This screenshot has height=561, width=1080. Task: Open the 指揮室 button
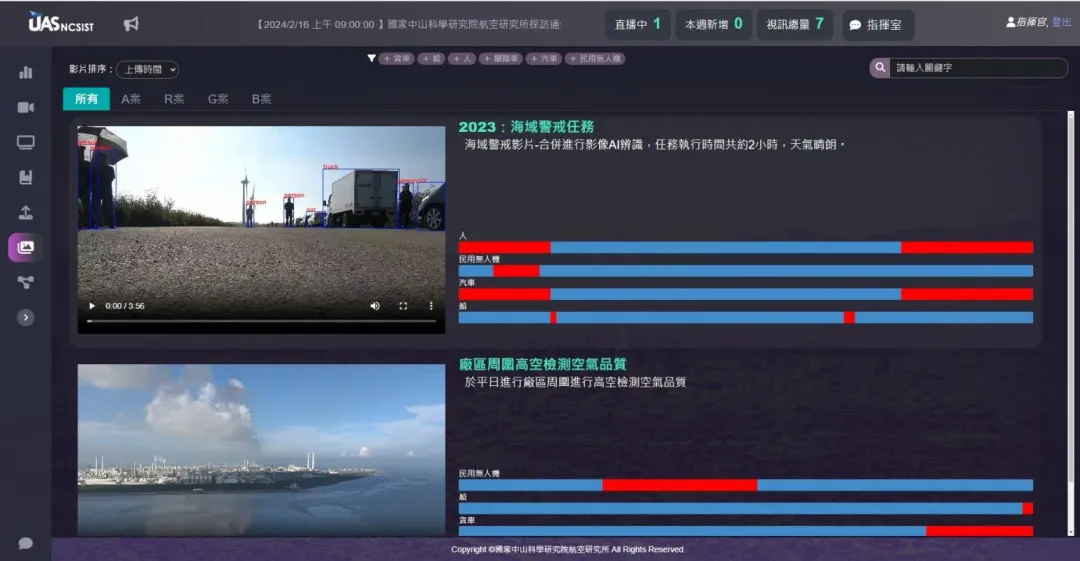pyautogui.click(x=878, y=25)
